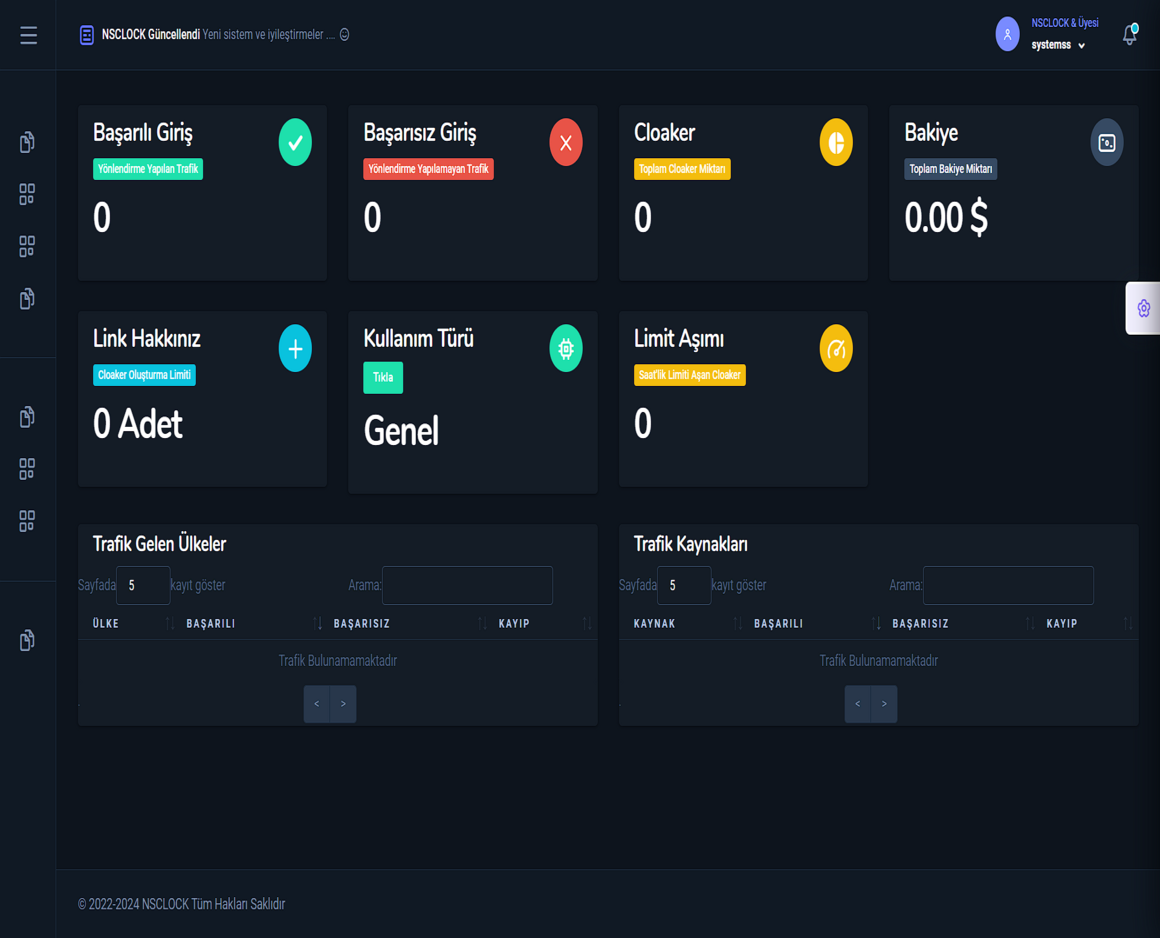The height and width of the screenshot is (938, 1160).
Task: Click the Bakiye wallet icon
Action: 1106,142
